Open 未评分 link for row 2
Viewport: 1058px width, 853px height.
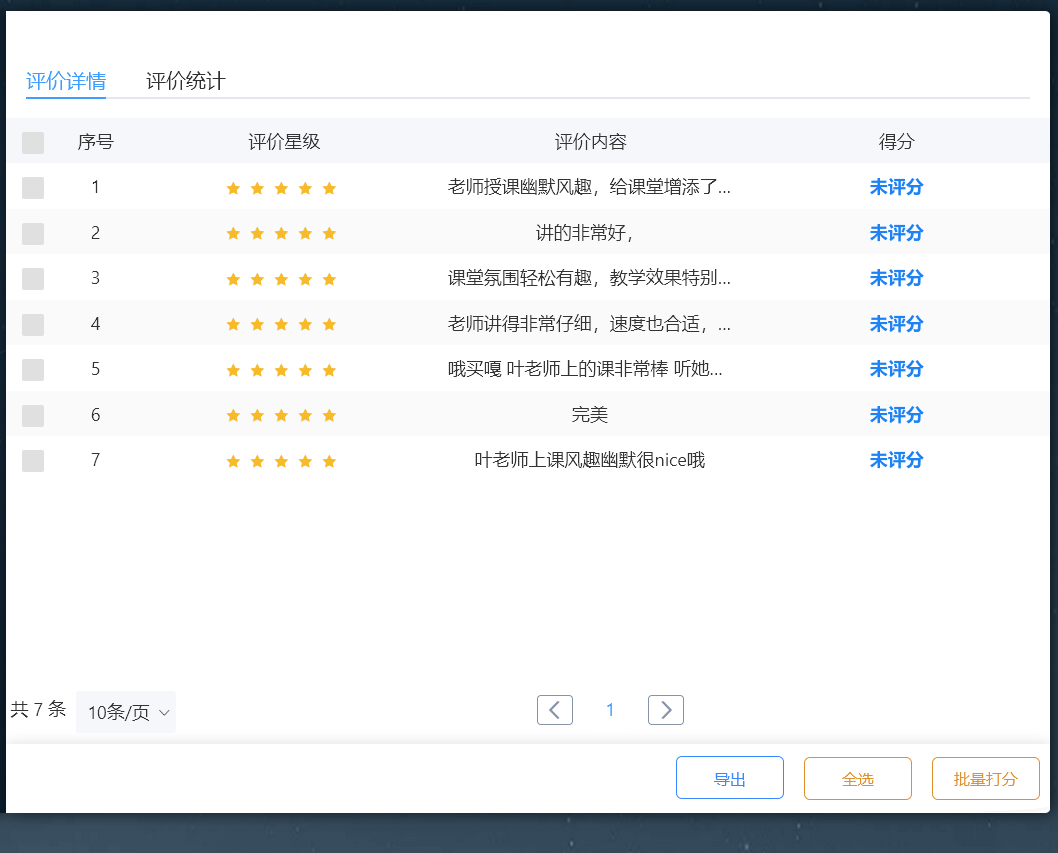tap(896, 233)
